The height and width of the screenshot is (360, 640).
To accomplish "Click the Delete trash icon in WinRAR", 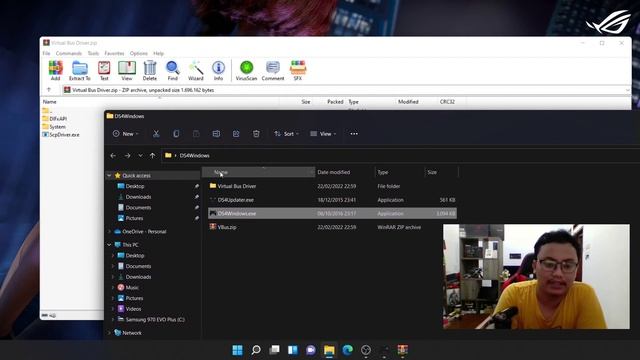I will tap(150, 70).
